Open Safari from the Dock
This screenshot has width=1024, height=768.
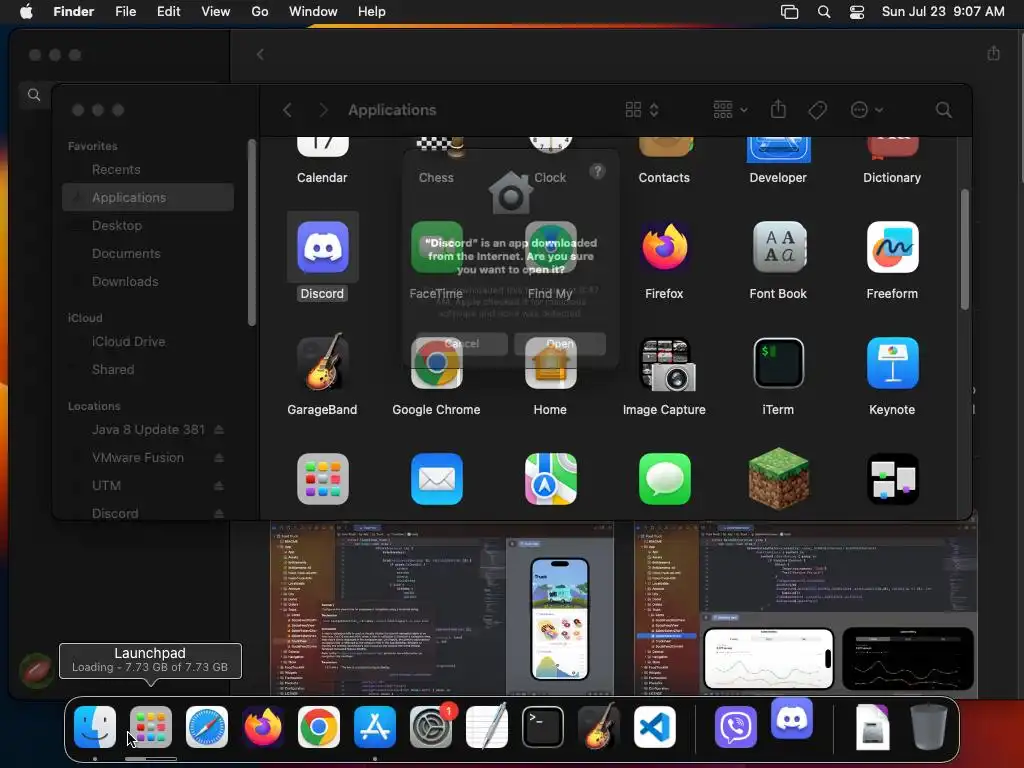pyautogui.click(x=207, y=727)
